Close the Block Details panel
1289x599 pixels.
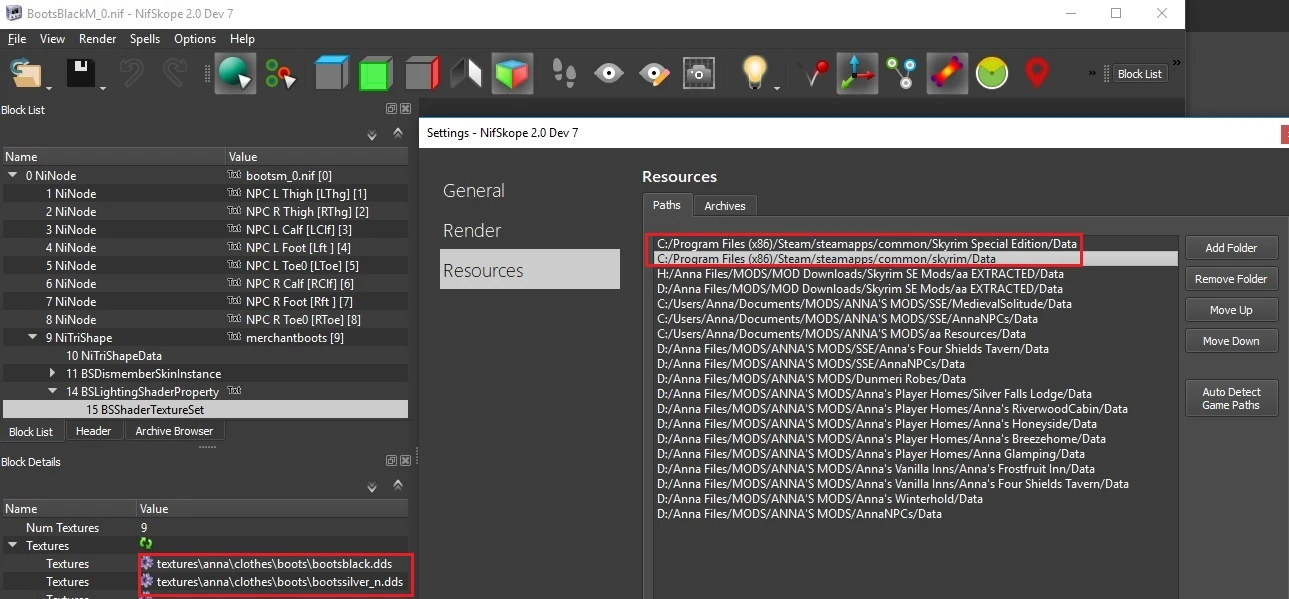405,461
